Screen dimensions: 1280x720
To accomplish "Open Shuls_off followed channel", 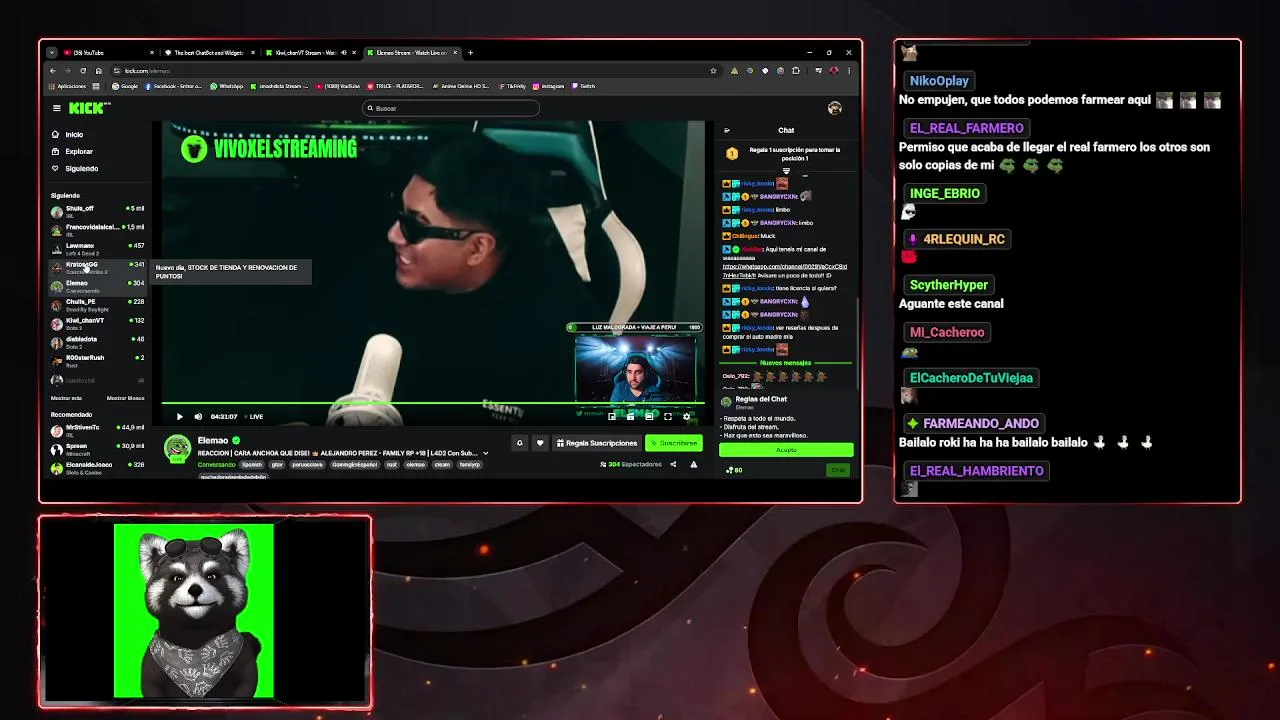I will 98,211.
